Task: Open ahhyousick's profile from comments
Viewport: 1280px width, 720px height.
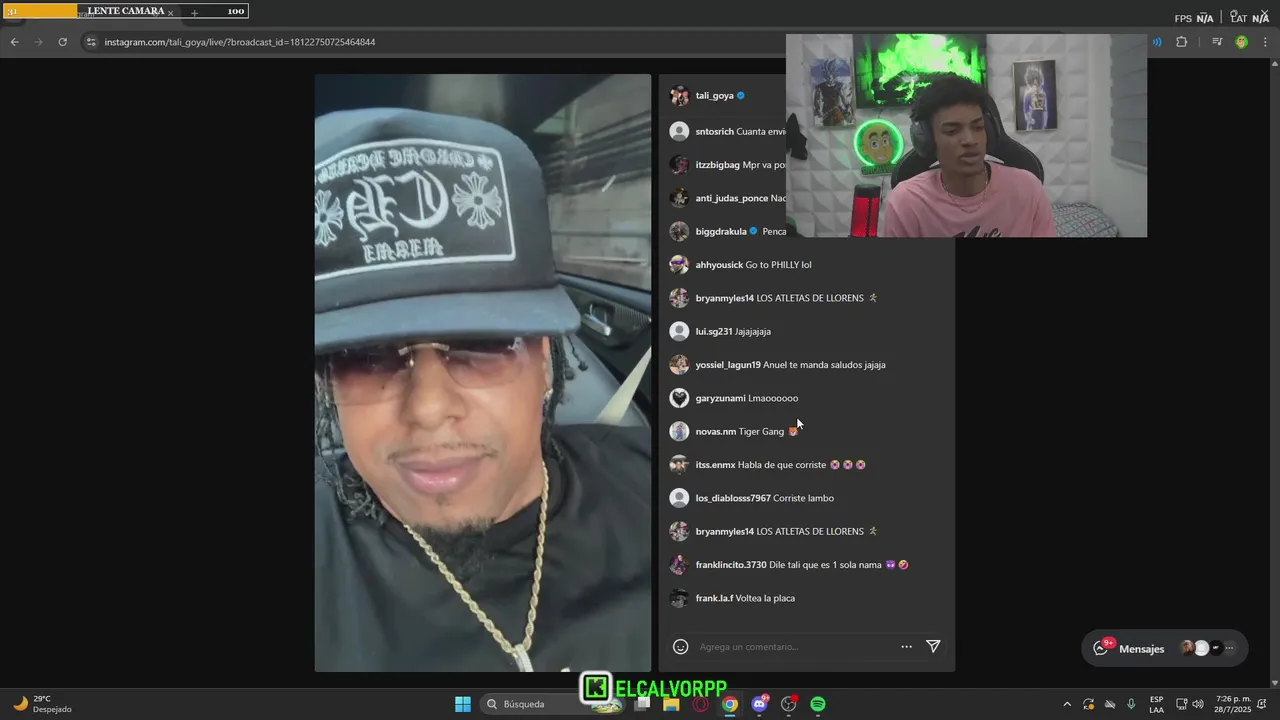Action: pyautogui.click(x=719, y=265)
